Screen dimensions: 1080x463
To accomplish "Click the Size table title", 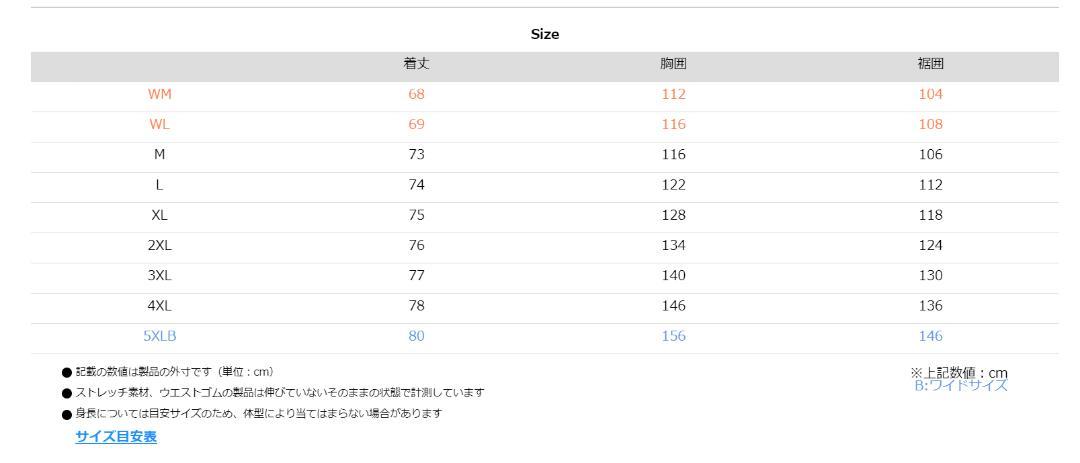I will (x=545, y=34).
